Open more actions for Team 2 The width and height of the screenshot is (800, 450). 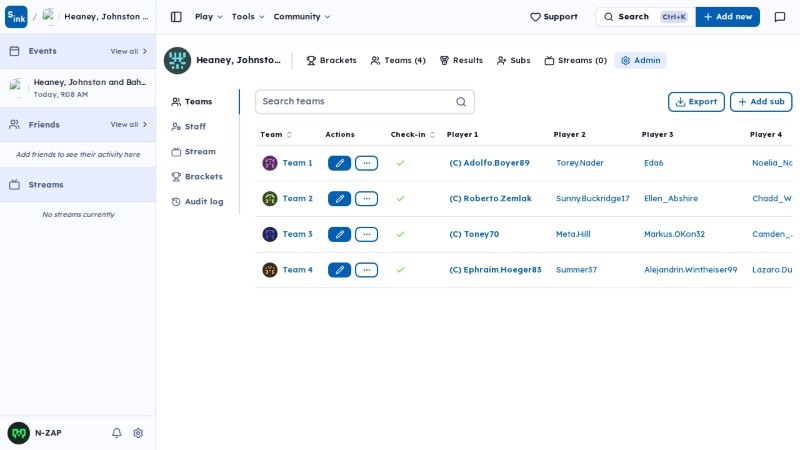point(366,198)
